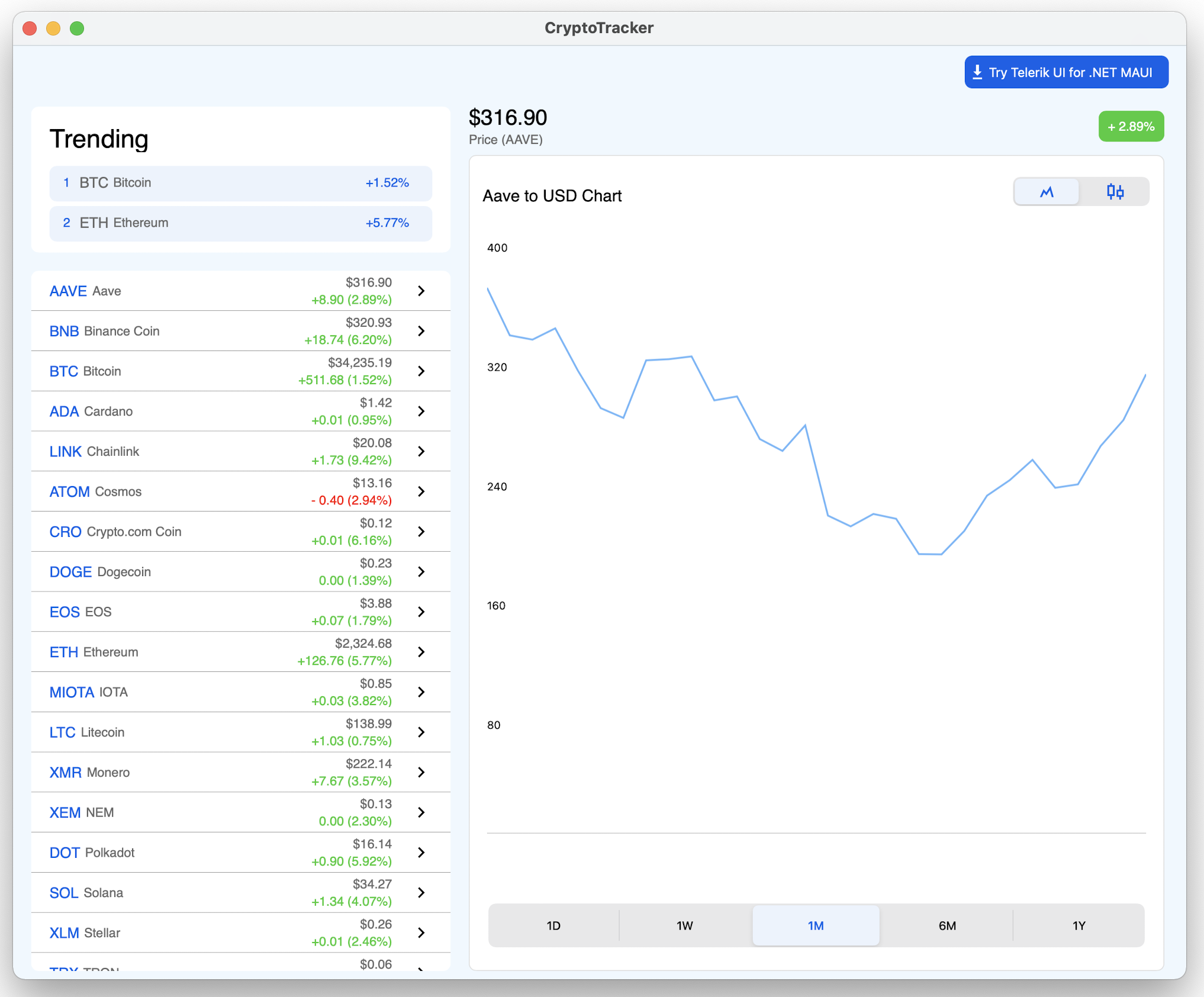Click the Aave to USD Chart title
The width and height of the screenshot is (1204, 997).
coord(552,196)
